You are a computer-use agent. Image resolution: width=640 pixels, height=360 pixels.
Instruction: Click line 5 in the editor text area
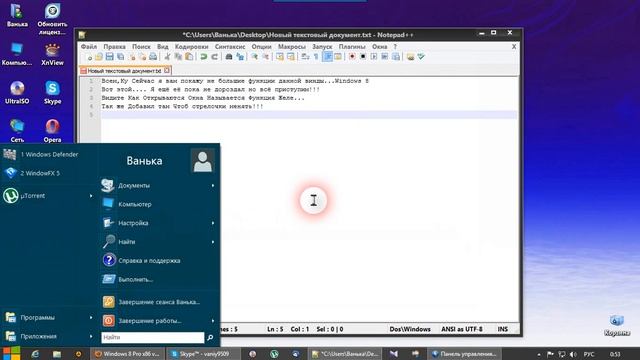pyautogui.click(x=309, y=115)
